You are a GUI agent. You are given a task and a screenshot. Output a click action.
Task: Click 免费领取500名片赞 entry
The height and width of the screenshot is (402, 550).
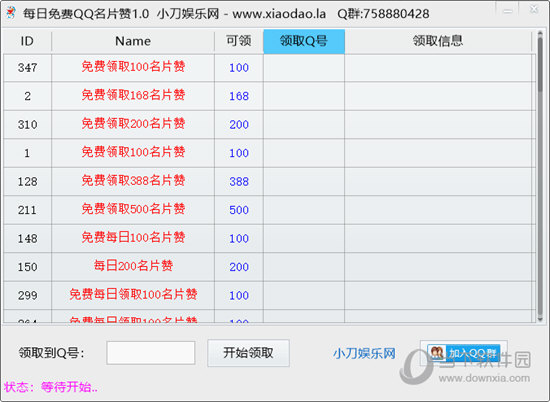click(x=133, y=209)
